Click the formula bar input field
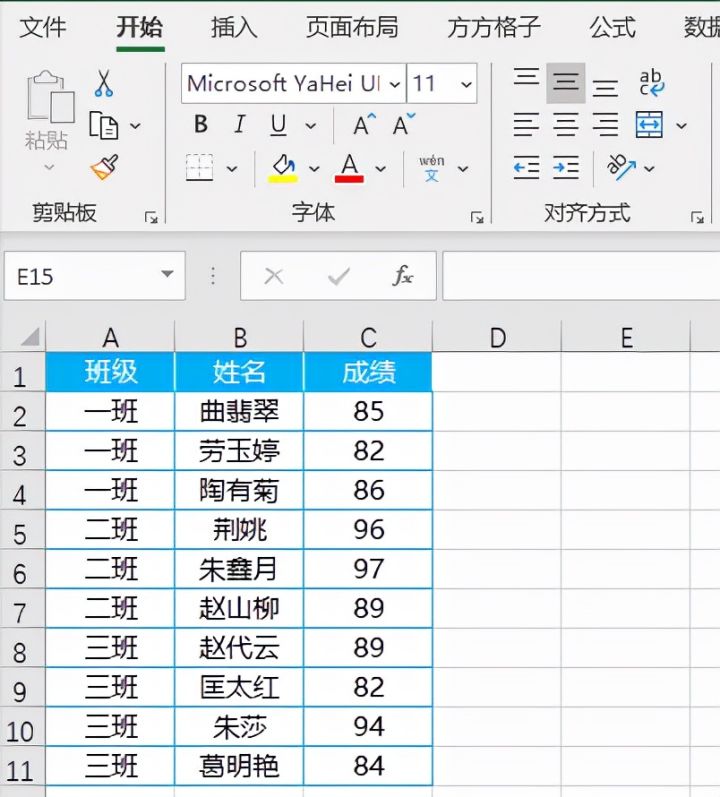 pyautogui.click(x=581, y=276)
